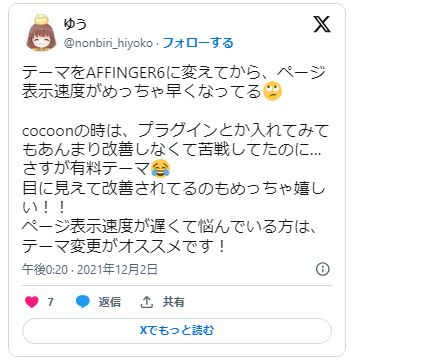Click the tweet line mentioning AFFINGER6
Viewport: 446px width, 363px height.
174,72
